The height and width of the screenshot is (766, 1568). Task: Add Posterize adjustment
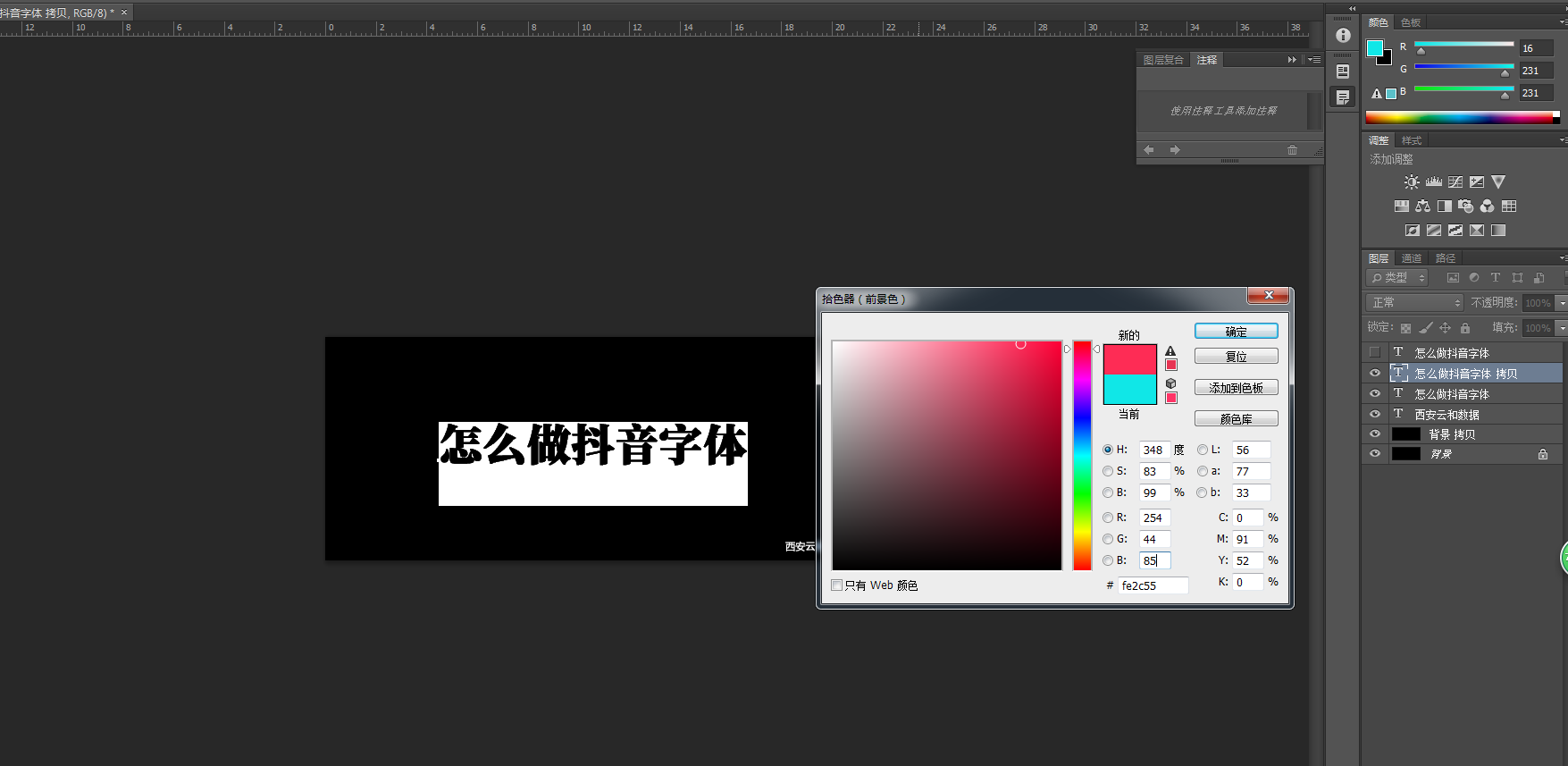point(1433,230)
